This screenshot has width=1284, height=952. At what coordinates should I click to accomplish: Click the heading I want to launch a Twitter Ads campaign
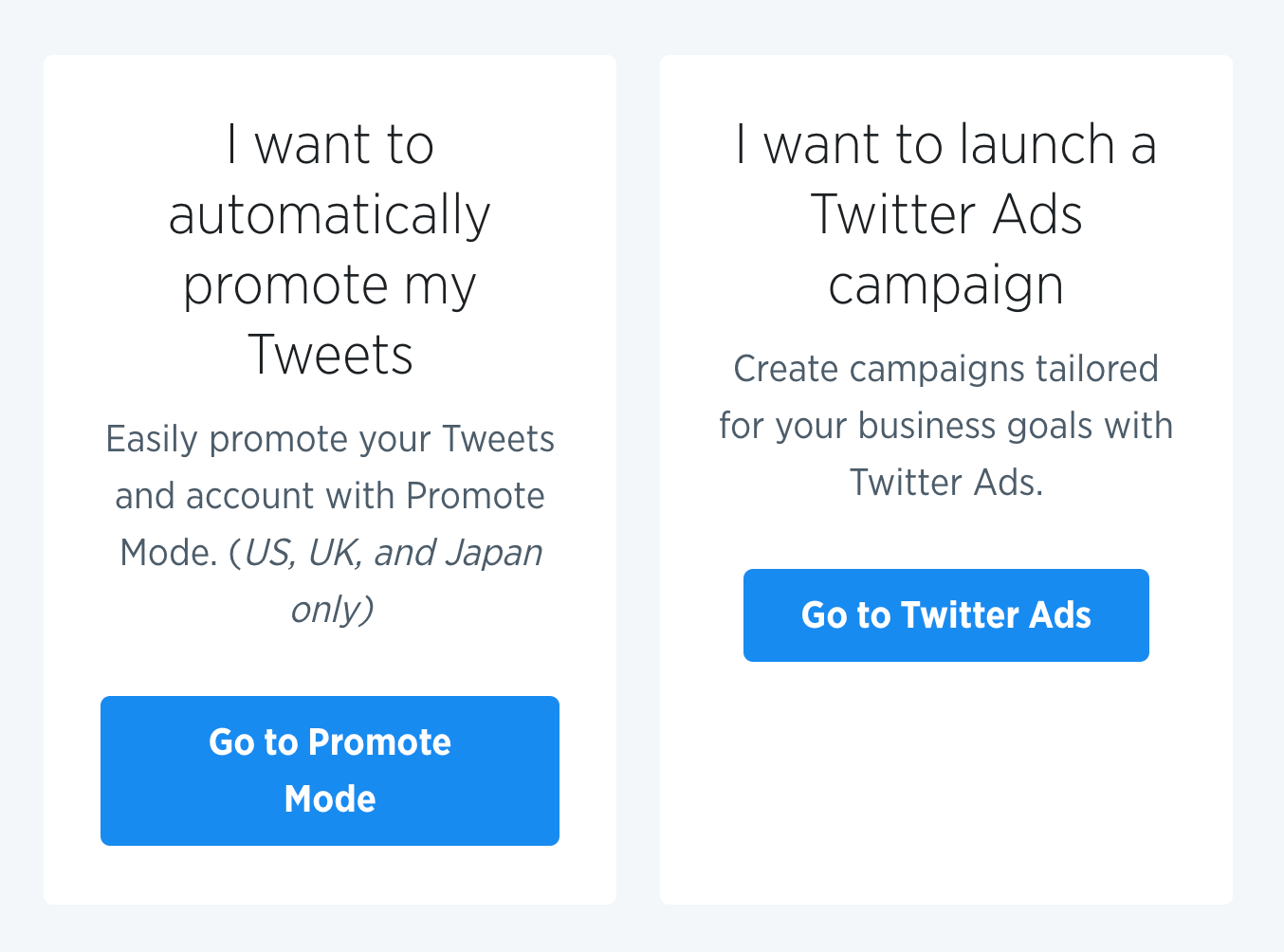[x=945, y=213]
